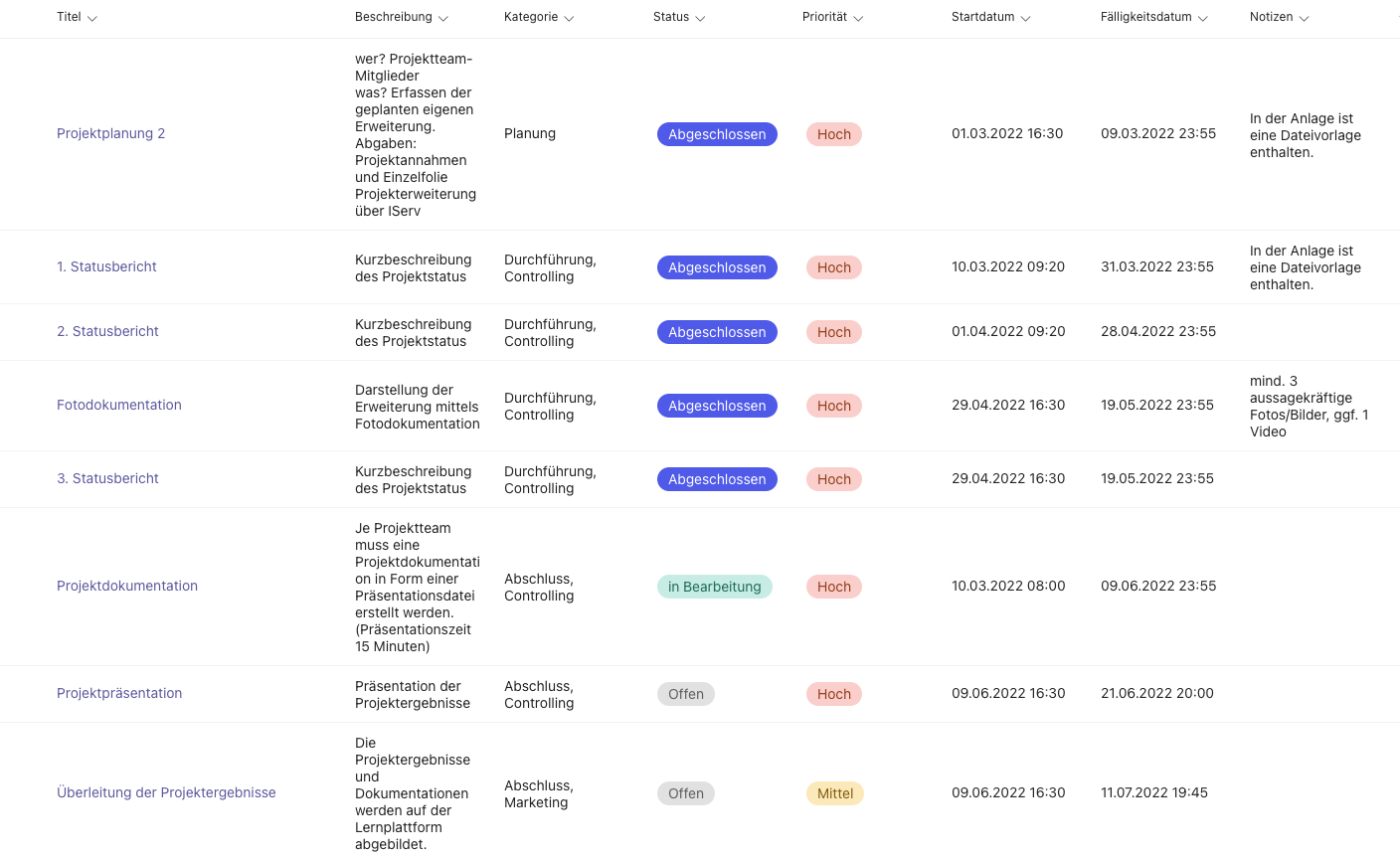The width and height of the screenshot is (1400, 860).
Task: Open the Notizen column chevron
Action: pyautogui.click(x=1304, y=18)
